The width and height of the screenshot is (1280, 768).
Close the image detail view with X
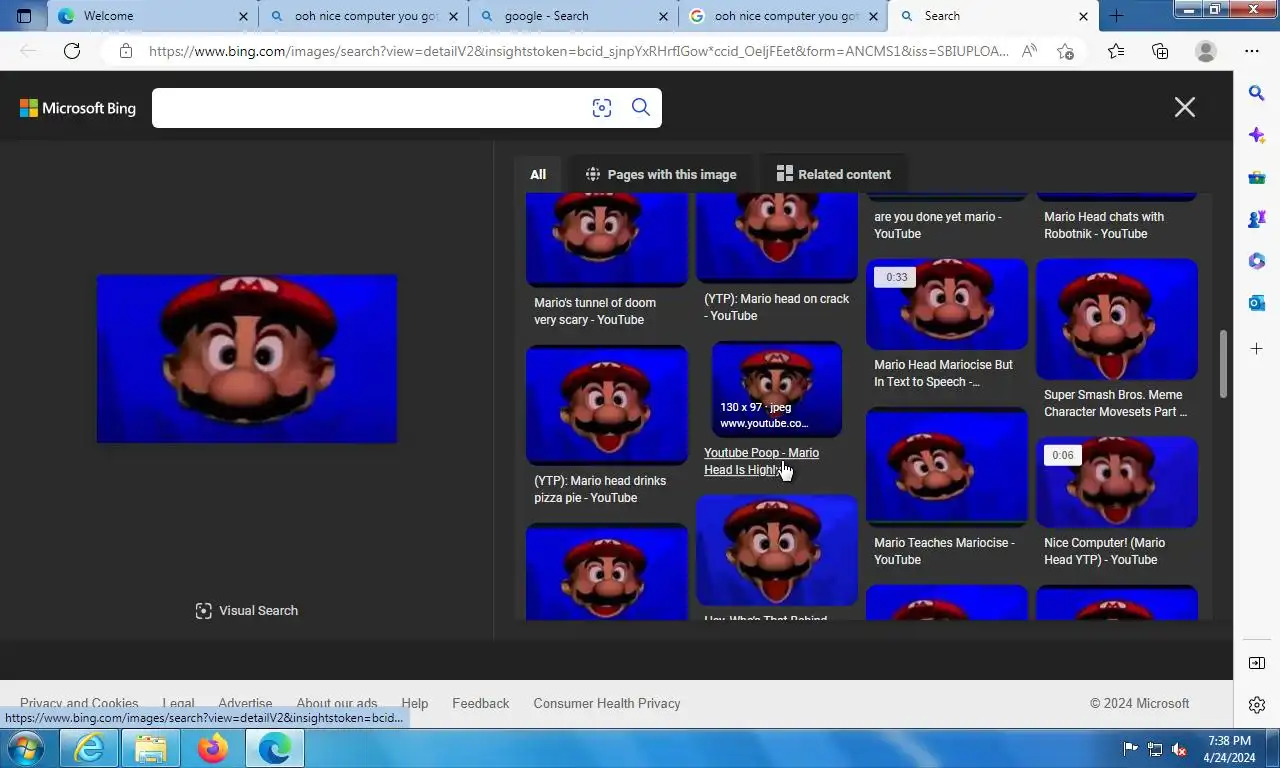pos(1185,107)
